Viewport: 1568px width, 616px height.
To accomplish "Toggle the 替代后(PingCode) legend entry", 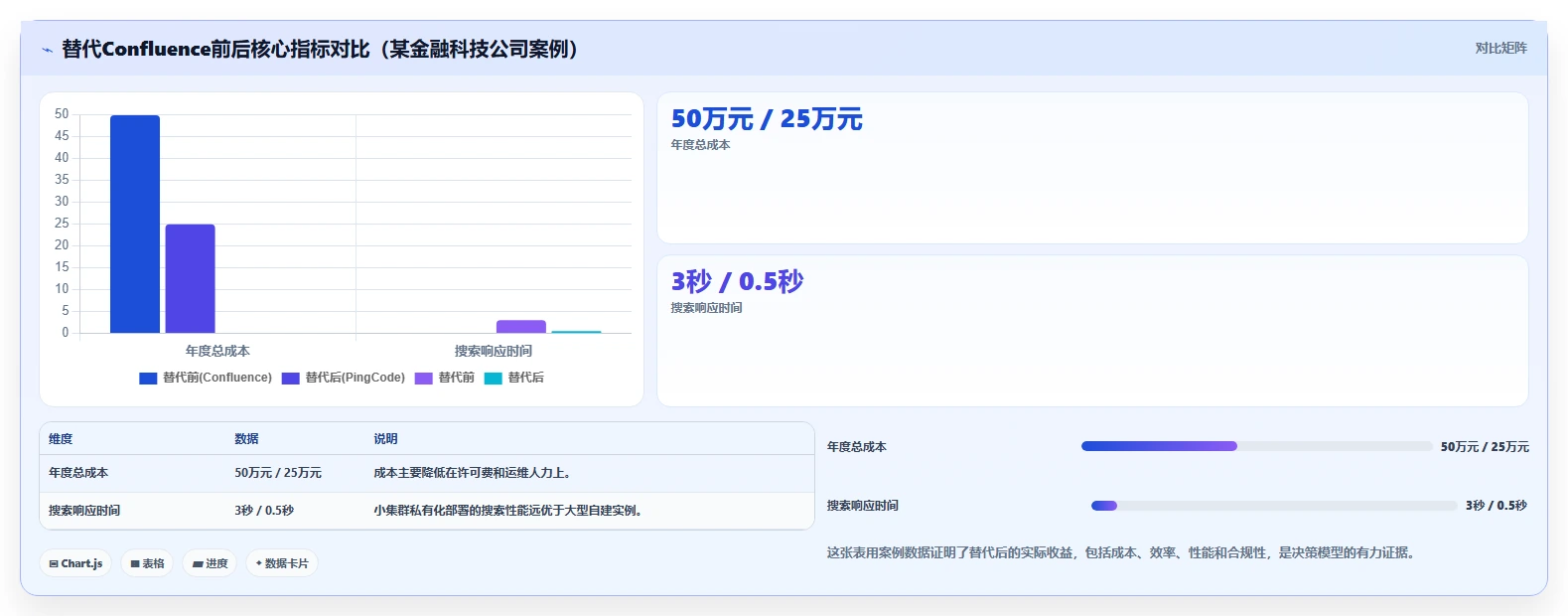I will click(344, 378).
